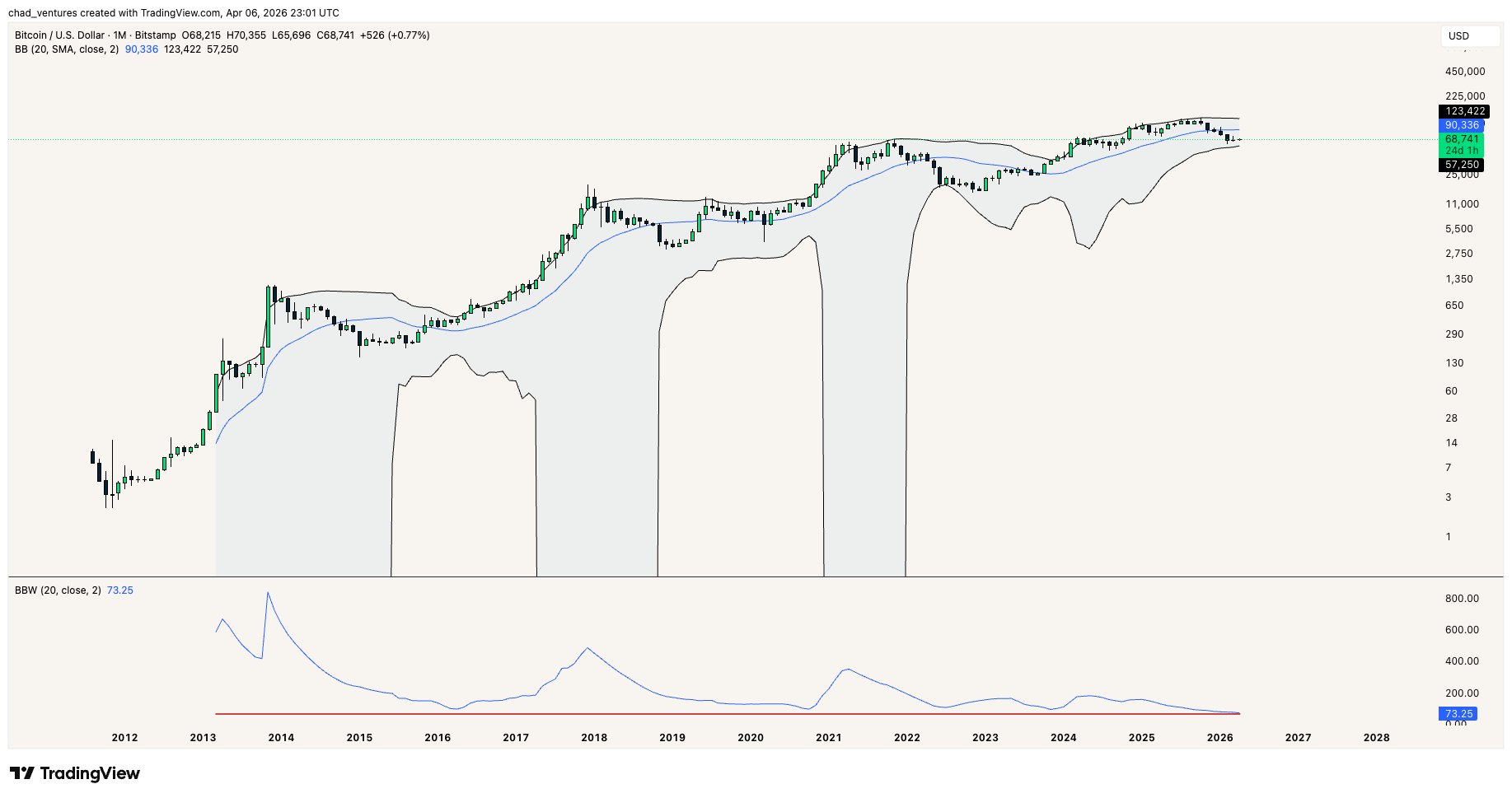Click the blue 90,336 price-scale label
The height and width of the screenshot is (798, 1512).
click(x=1462, y=125)
